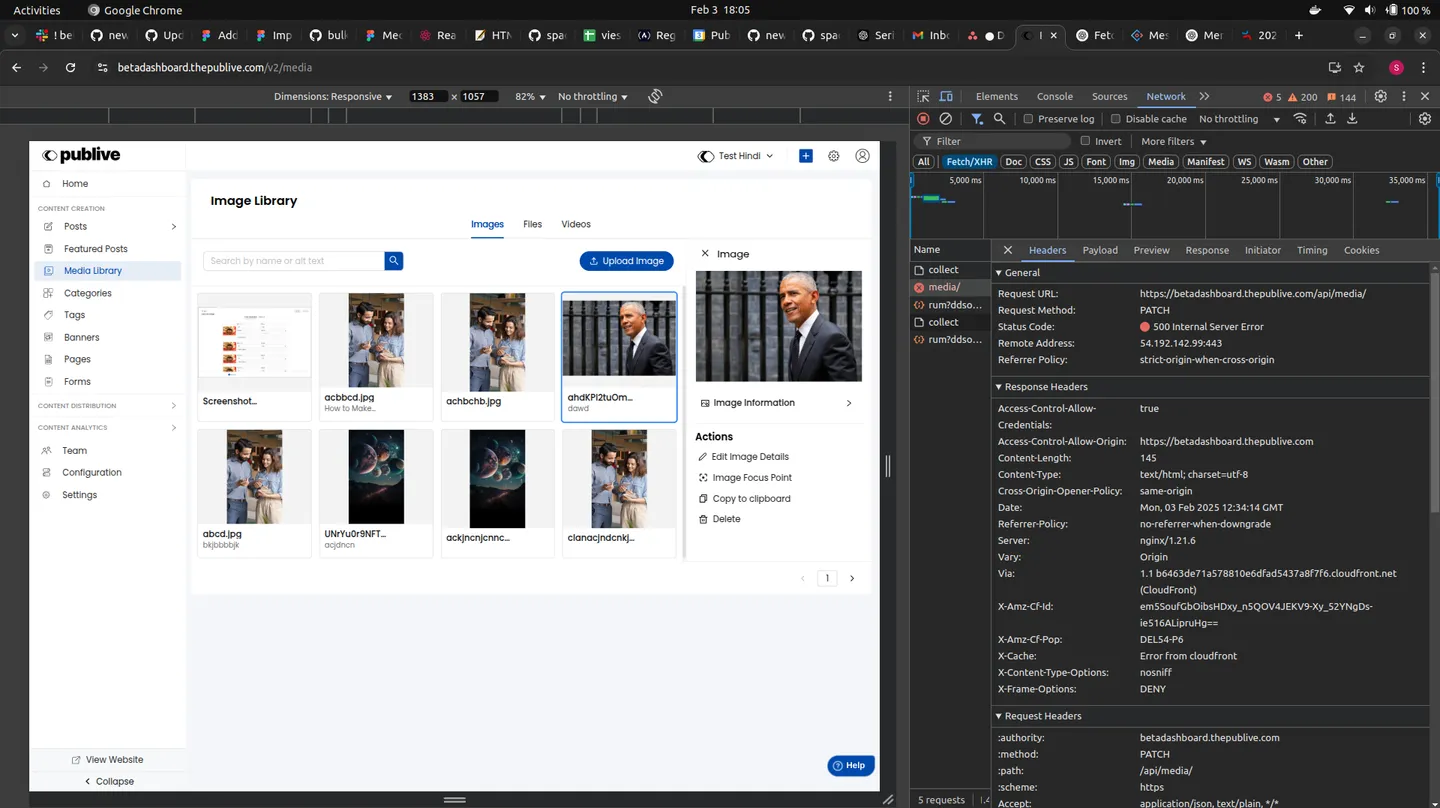1440x808 pixels.
Task: Open network search with the magnifier icon
Action: coord(999,119)
